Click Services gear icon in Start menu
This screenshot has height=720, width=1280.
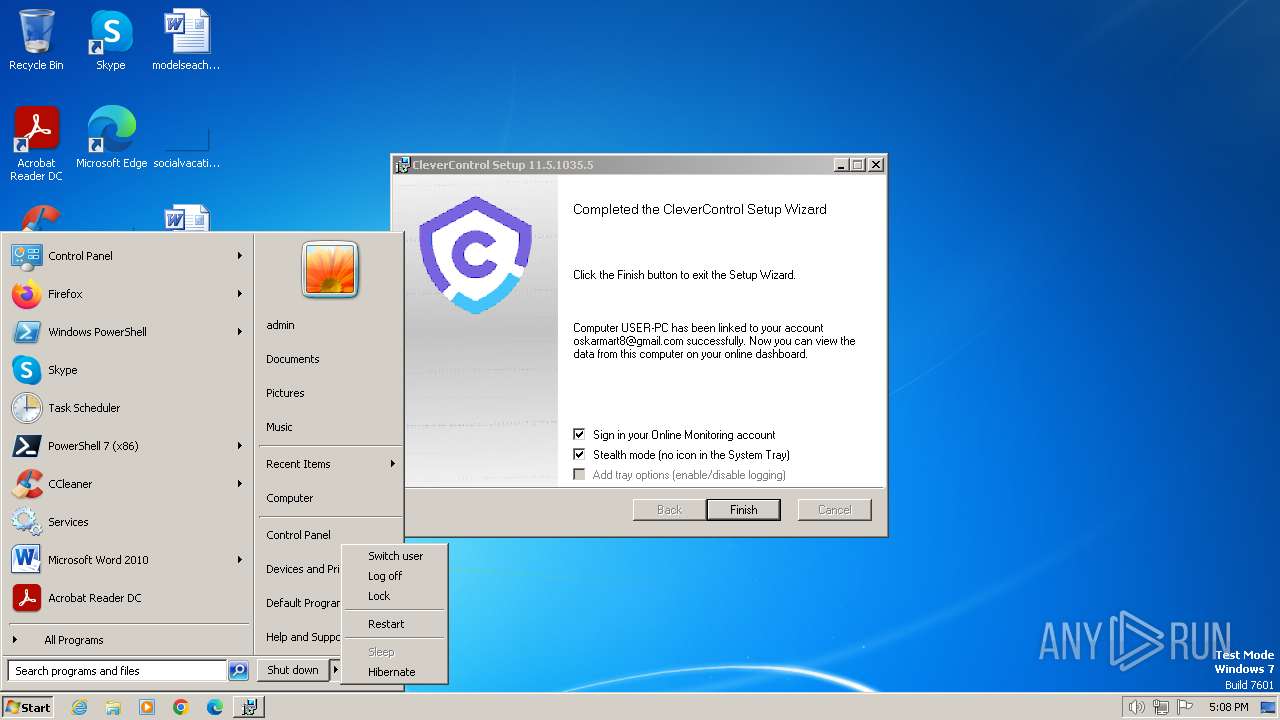tap(27, 522)
